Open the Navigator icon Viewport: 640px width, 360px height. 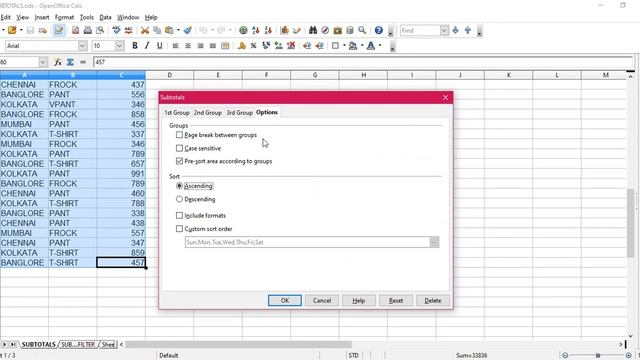pos(325,30)
